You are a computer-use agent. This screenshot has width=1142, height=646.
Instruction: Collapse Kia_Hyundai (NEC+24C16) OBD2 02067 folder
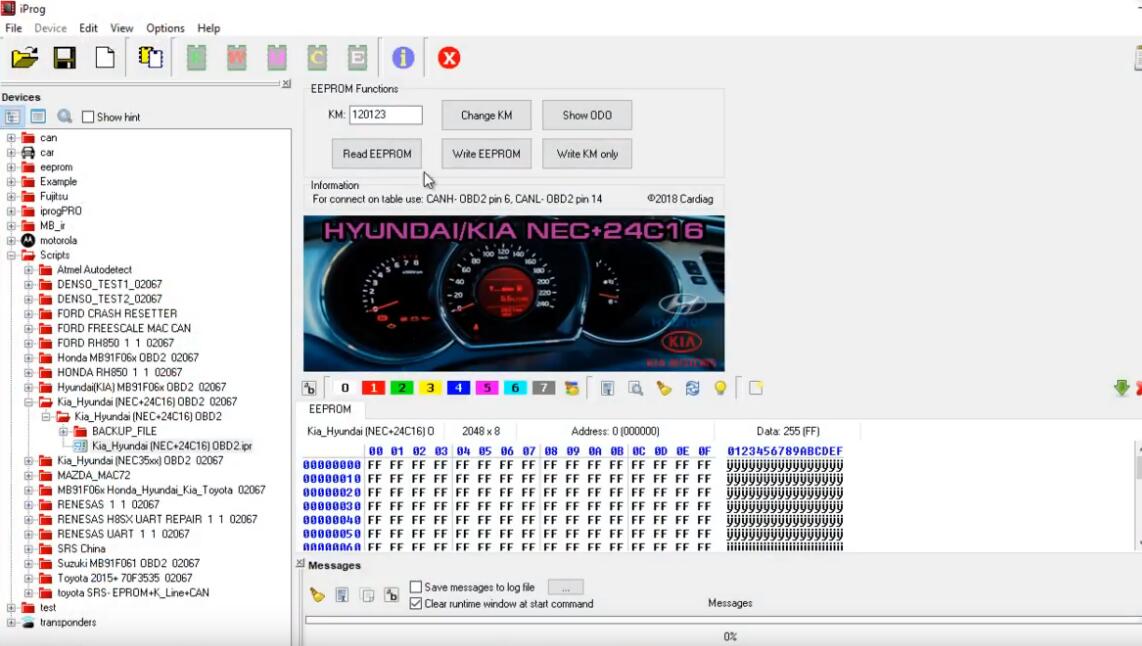pos(28,402)
